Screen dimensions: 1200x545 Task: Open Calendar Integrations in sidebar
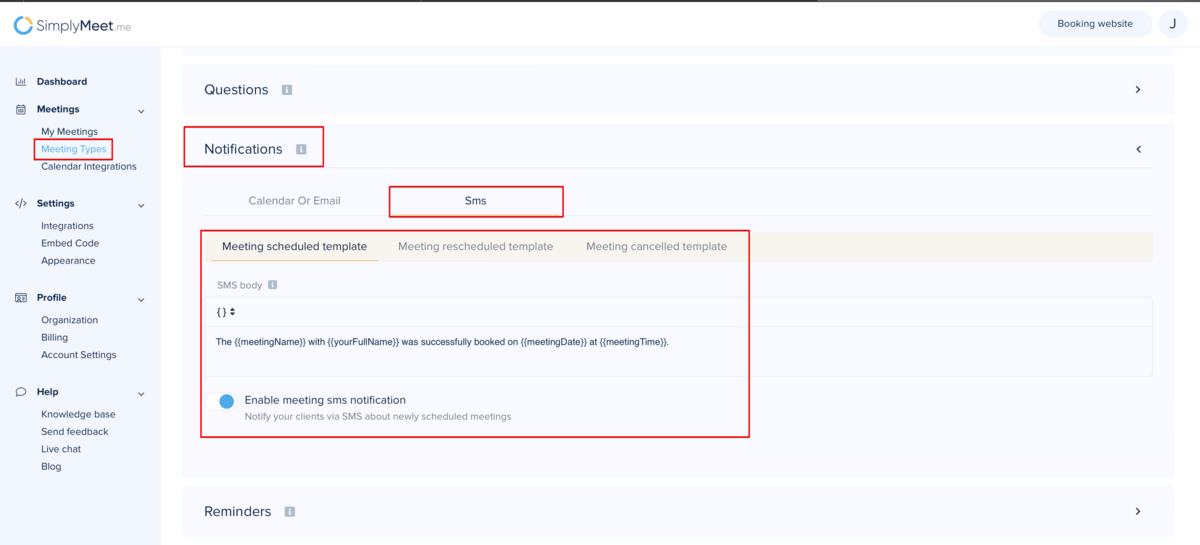click(x=88, y=167)
